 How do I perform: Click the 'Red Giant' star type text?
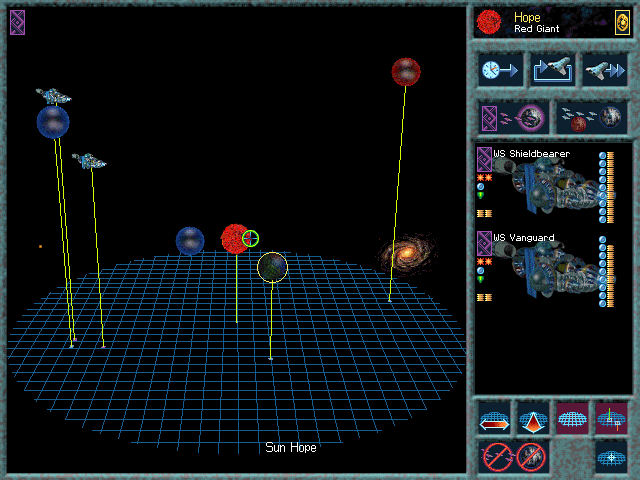536,29
